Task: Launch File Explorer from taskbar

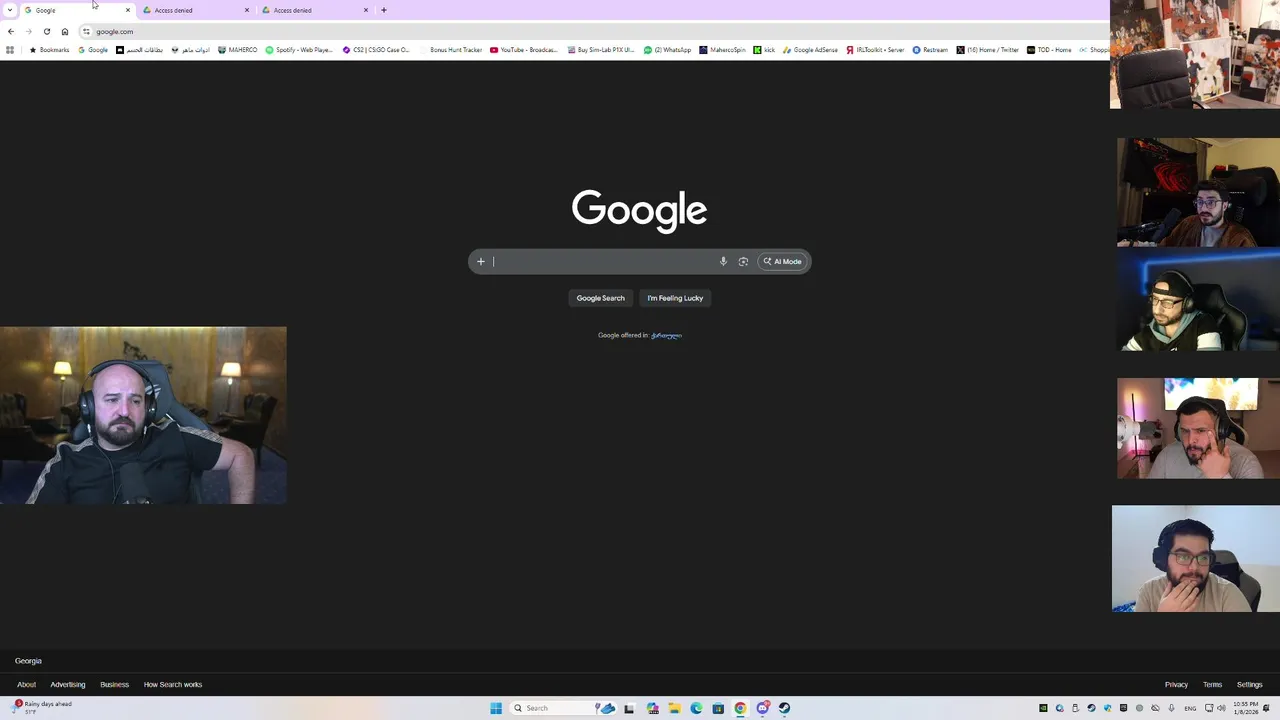Action: point(674,708)
